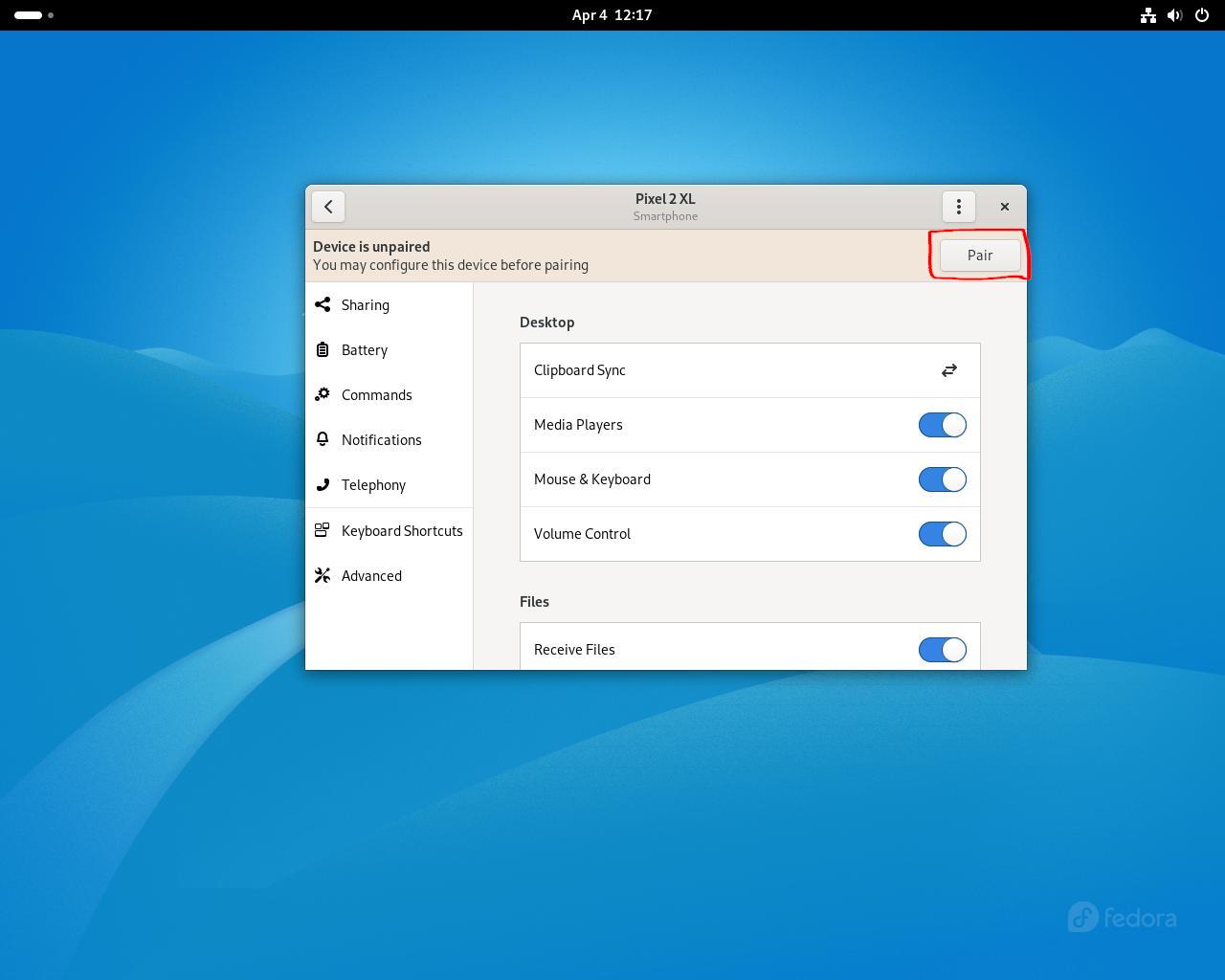Click the Receive Files label

[574, 650]
